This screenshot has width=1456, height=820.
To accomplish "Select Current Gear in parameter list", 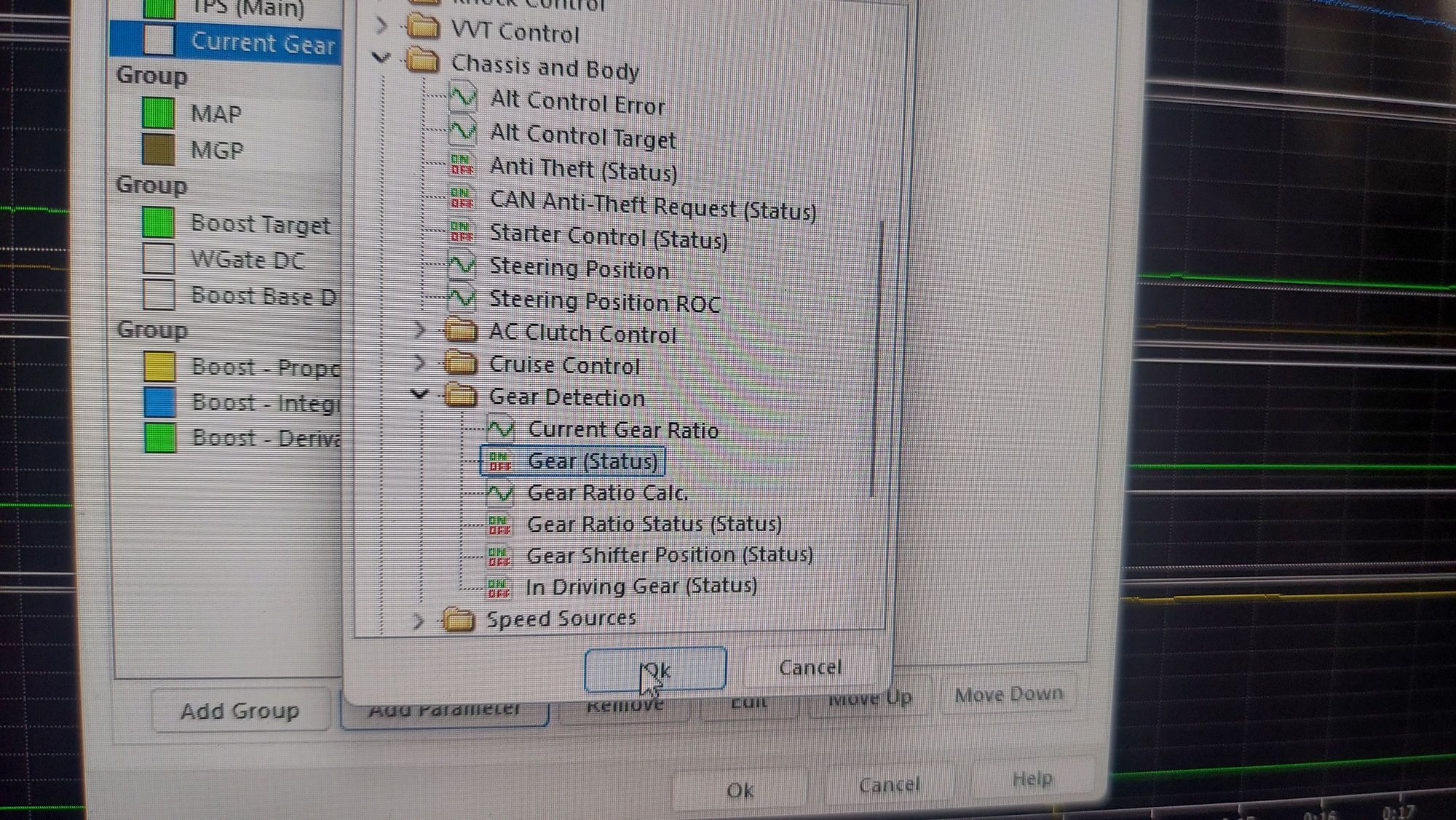I will point(262,43).
